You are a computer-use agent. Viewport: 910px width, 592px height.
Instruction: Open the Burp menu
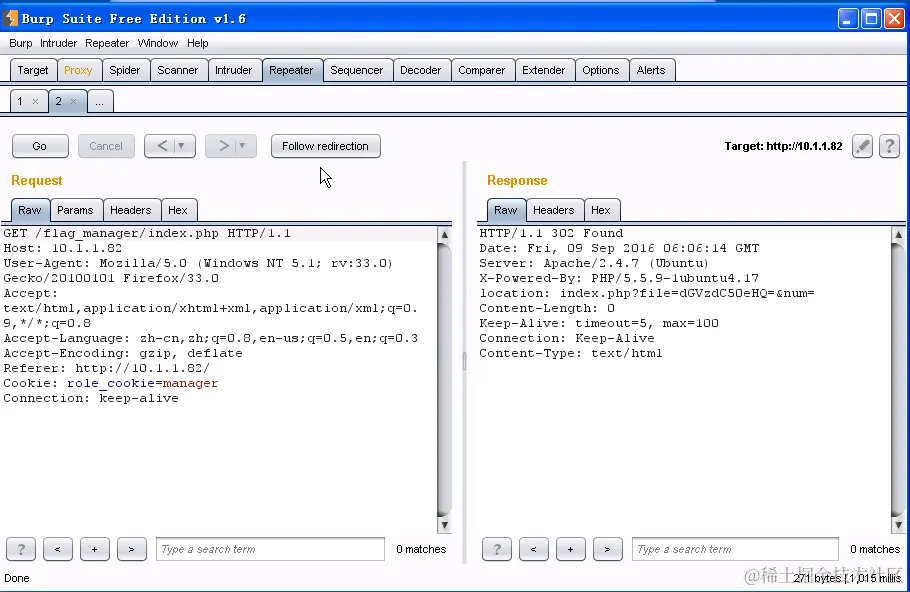click(21, 43)
